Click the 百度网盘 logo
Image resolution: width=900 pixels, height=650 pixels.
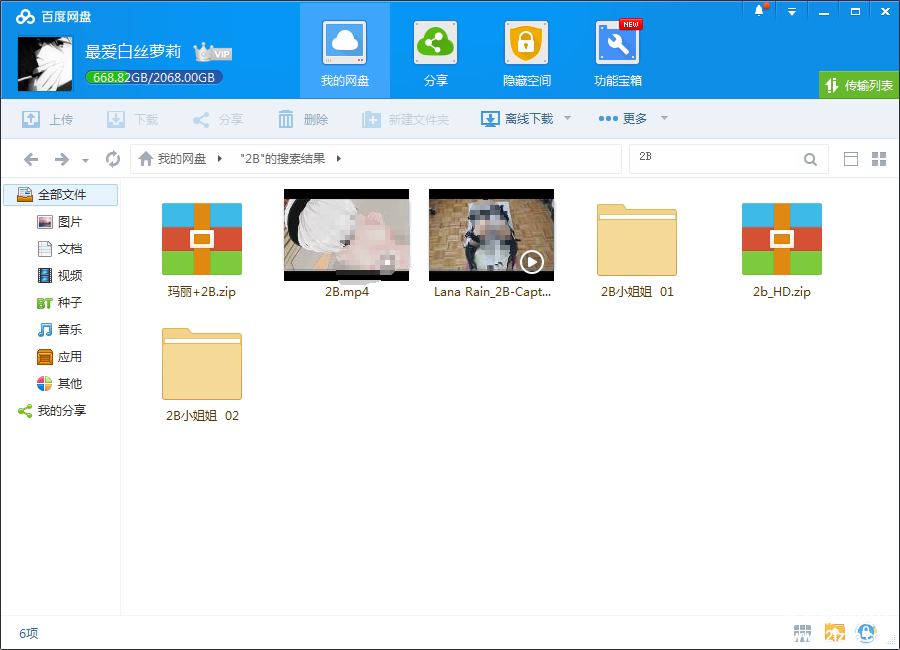(x=53, y=17)
